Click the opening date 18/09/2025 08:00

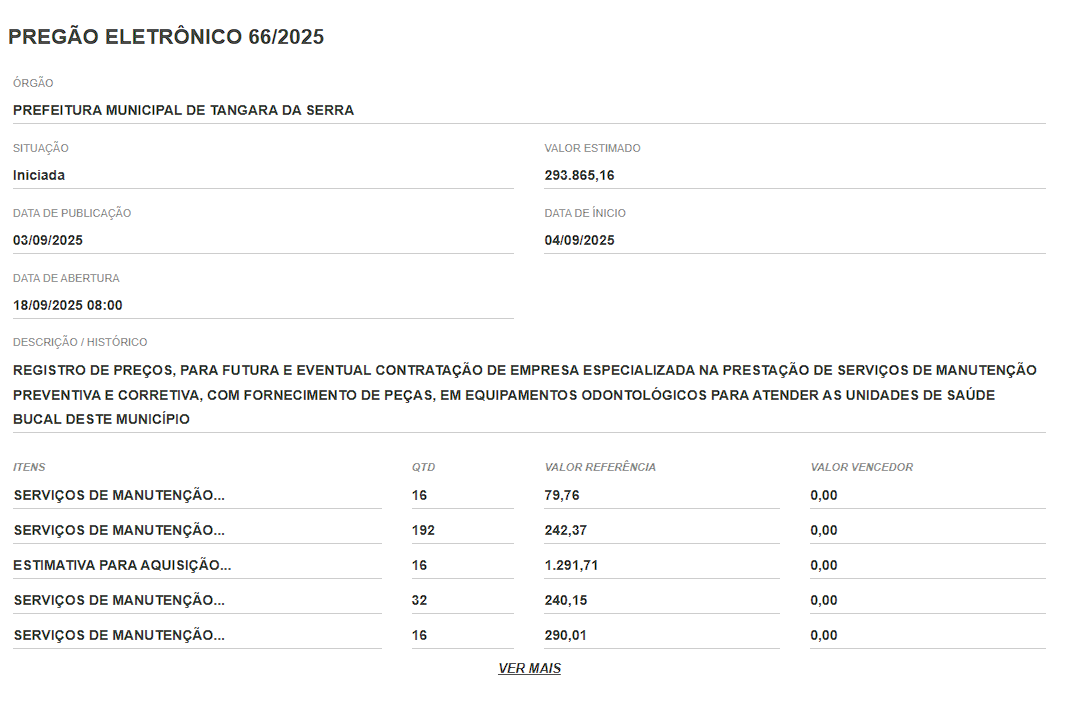(68, 305)
